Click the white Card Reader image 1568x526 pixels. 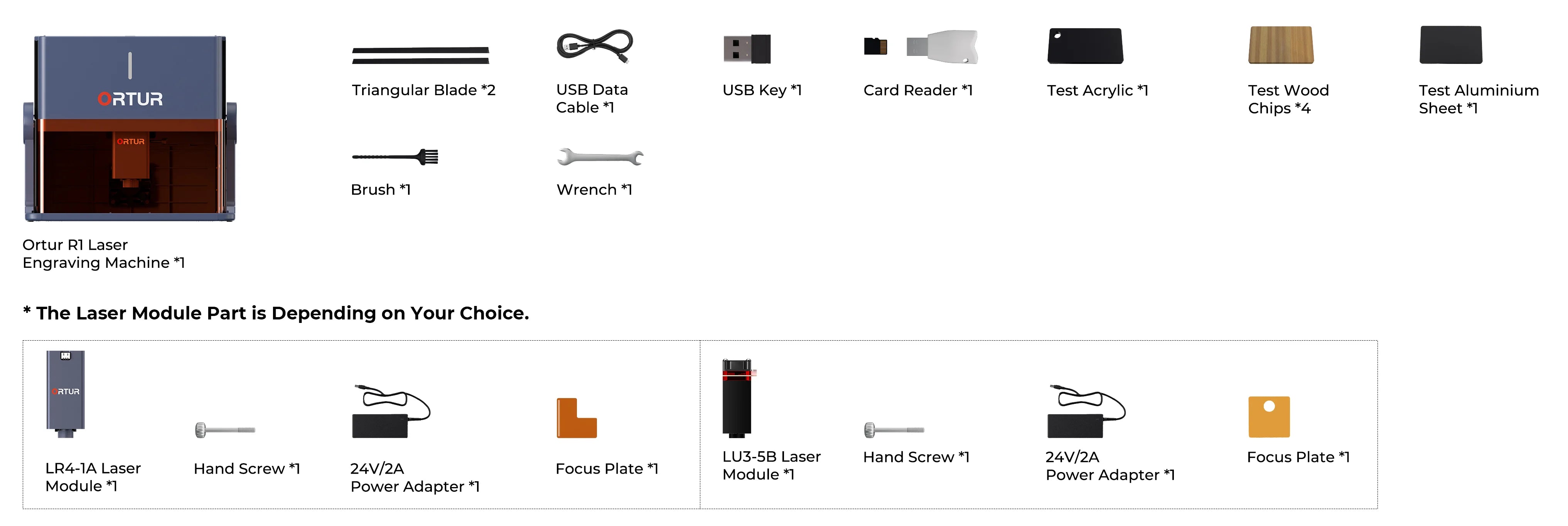click(942, 47)
